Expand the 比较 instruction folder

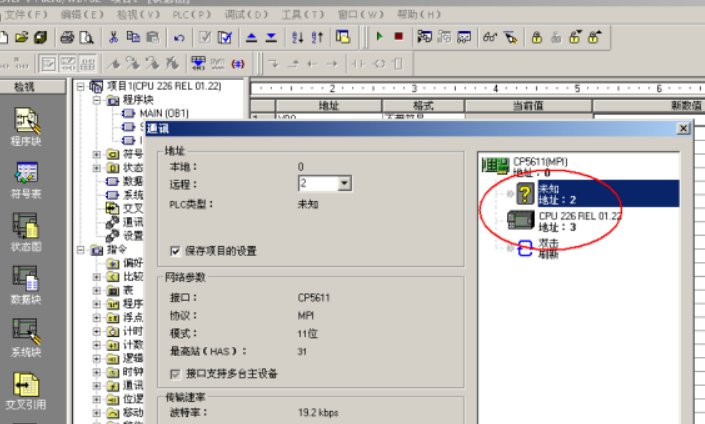(x=97, y=277)
